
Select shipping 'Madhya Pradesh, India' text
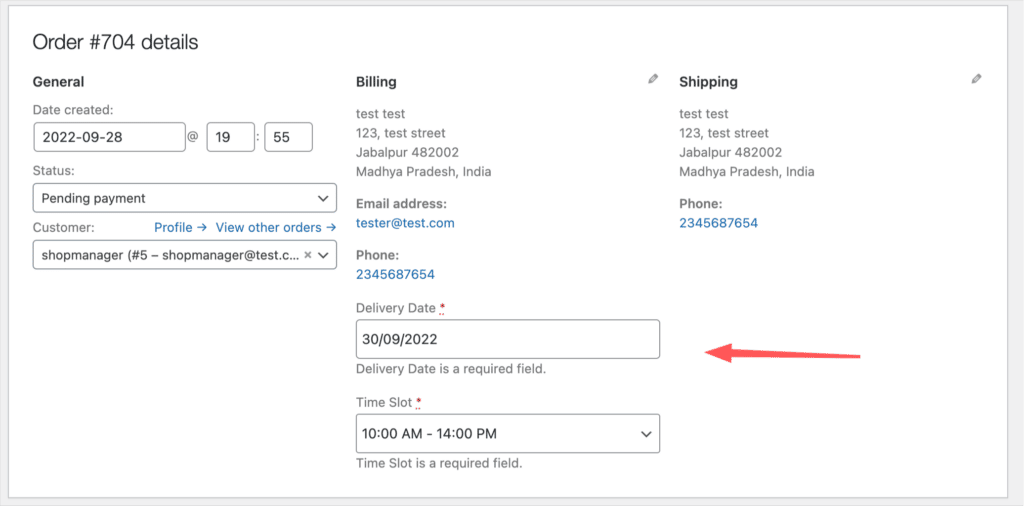click(746, 172)
